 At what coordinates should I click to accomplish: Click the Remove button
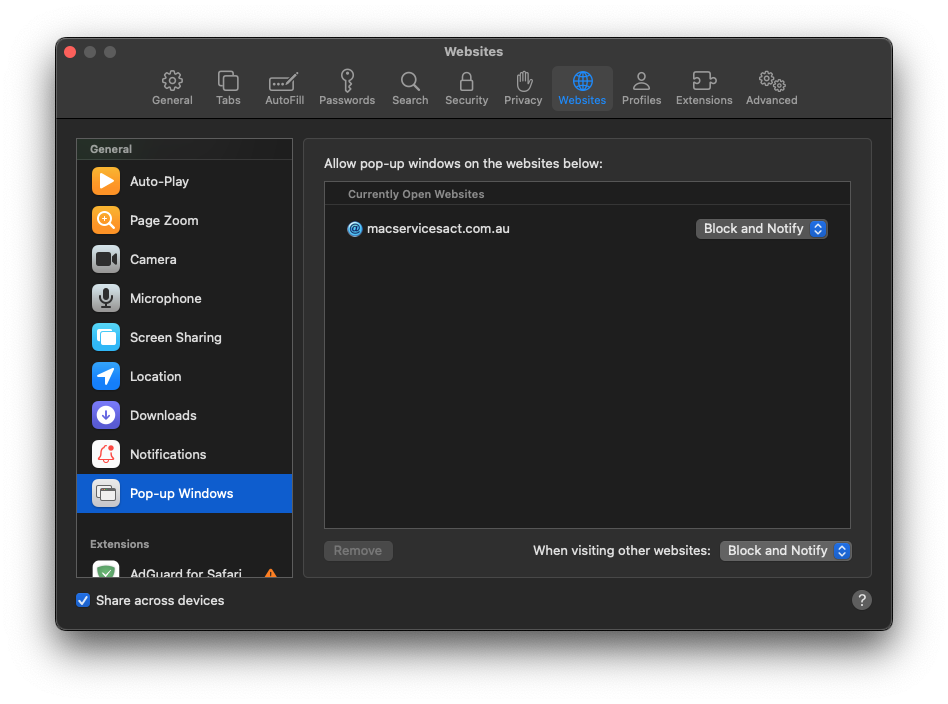358,551
